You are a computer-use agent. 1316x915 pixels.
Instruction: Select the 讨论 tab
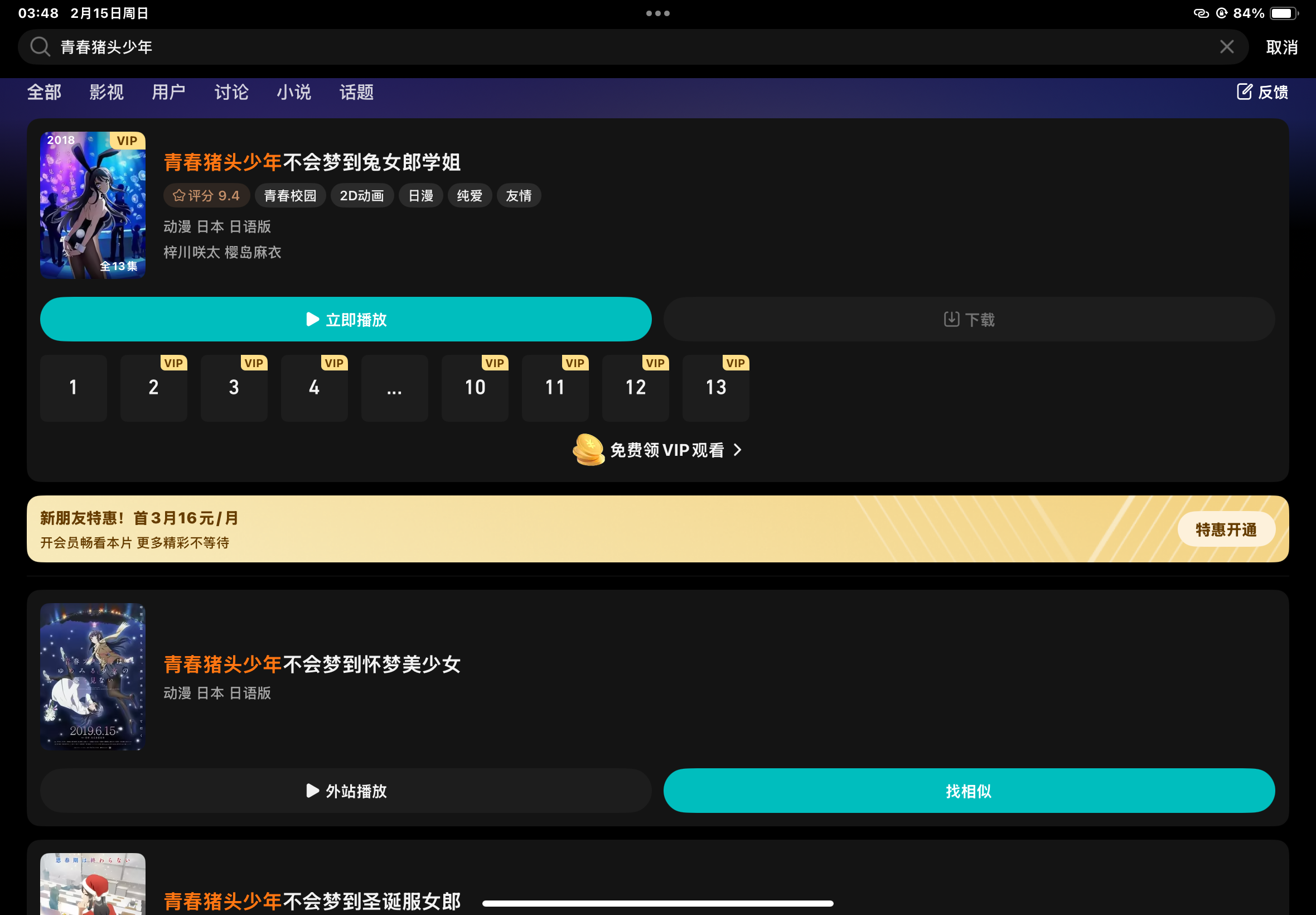[x=231, y=92]
